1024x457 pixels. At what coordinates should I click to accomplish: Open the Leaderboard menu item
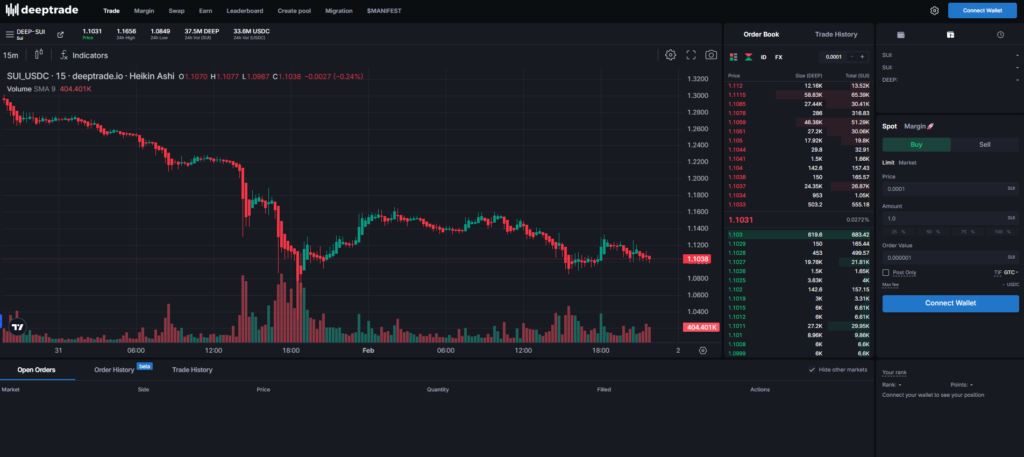pos(245,10)
